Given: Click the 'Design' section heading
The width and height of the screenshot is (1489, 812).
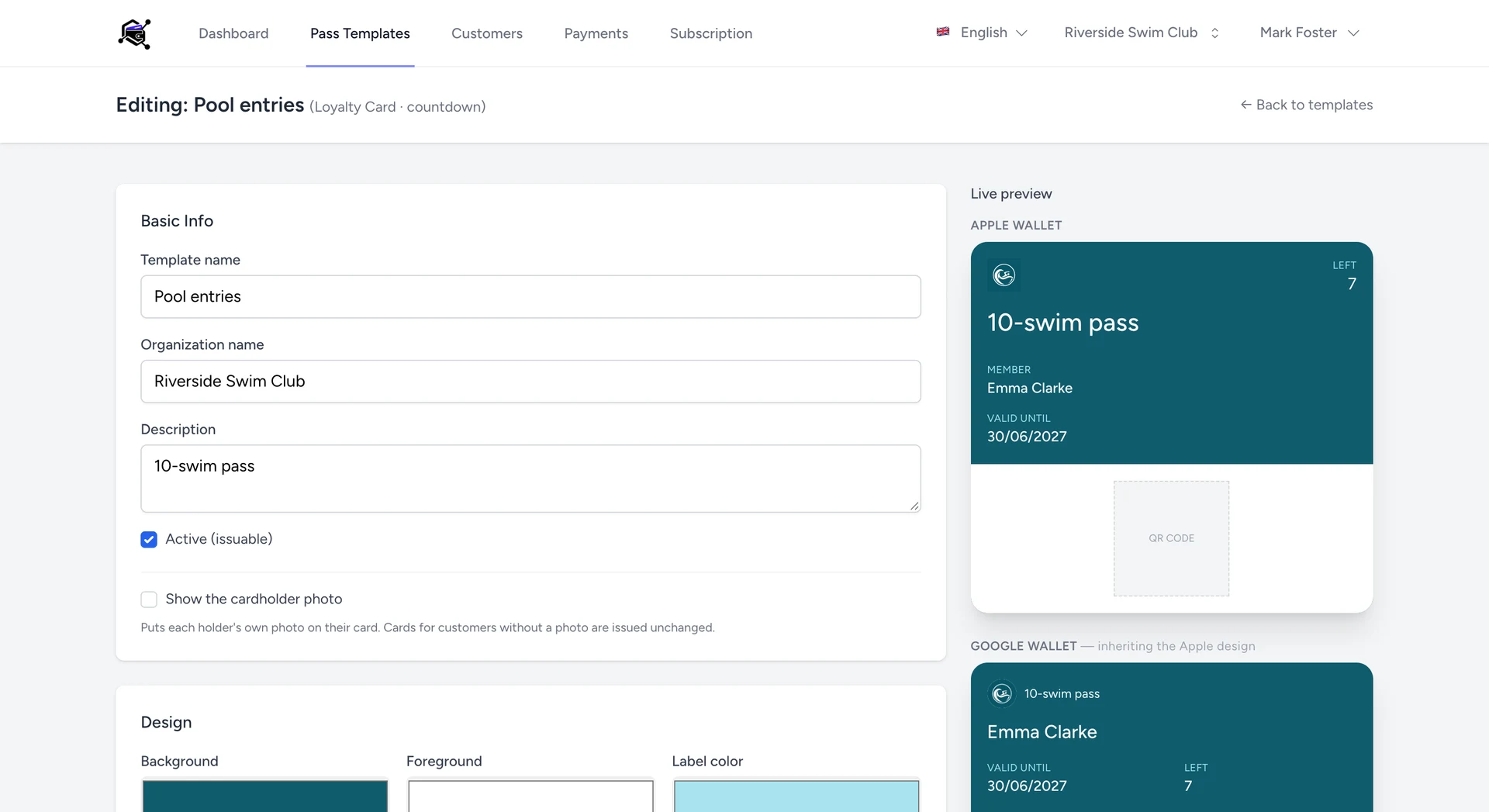Looking at the screenshot, I should [x=166, y=723].
